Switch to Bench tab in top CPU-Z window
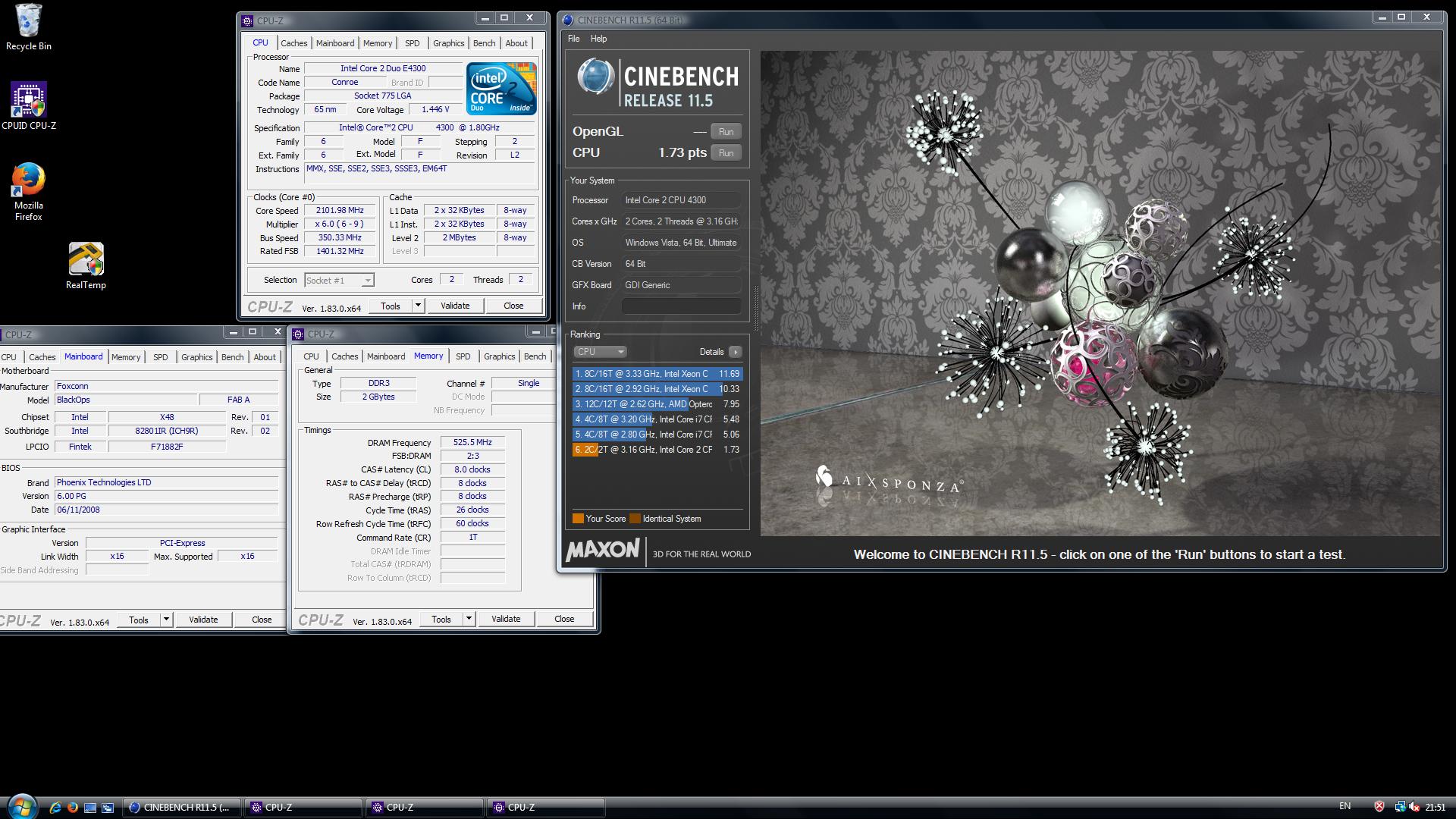 pos(484,43)
